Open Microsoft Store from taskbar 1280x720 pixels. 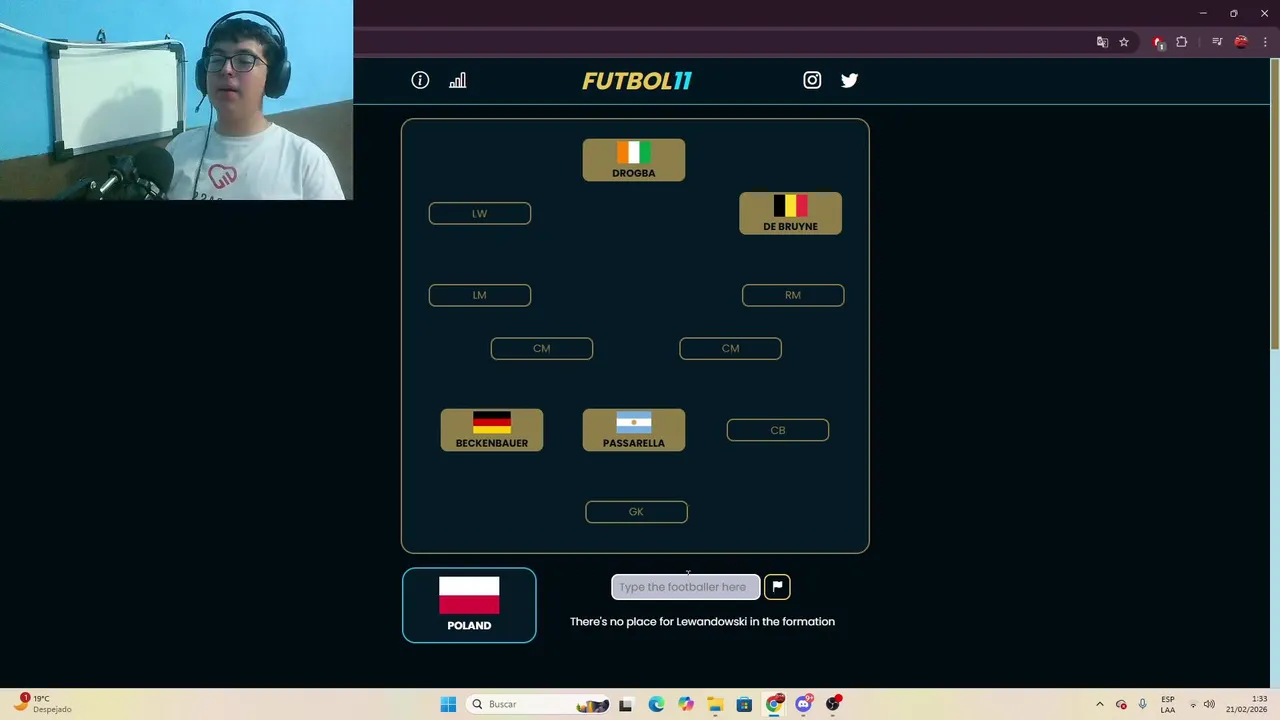744,704
